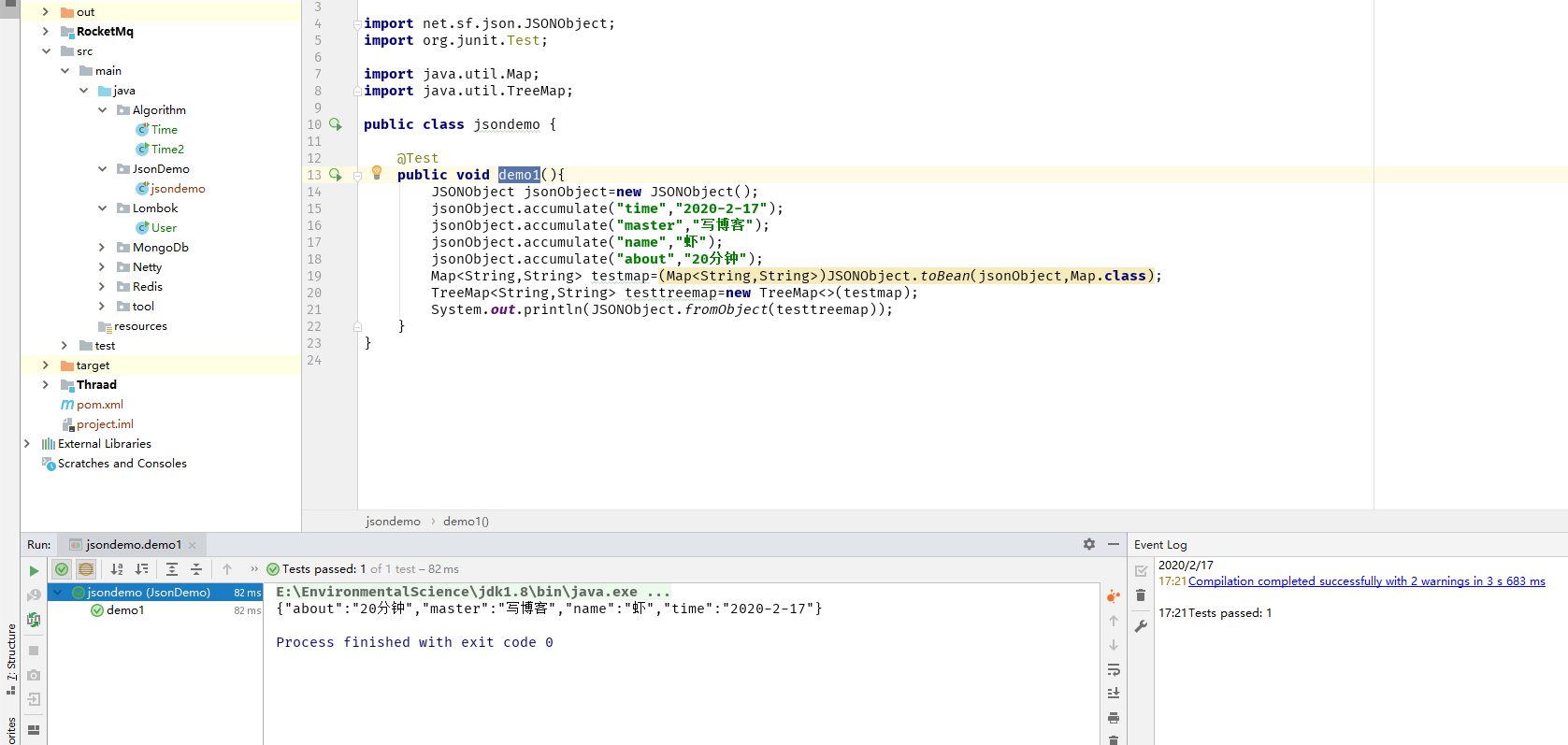This screenshot has height=745, width=1568.
Task: Hide the Run tool window
Action: tap(1114, 544)
